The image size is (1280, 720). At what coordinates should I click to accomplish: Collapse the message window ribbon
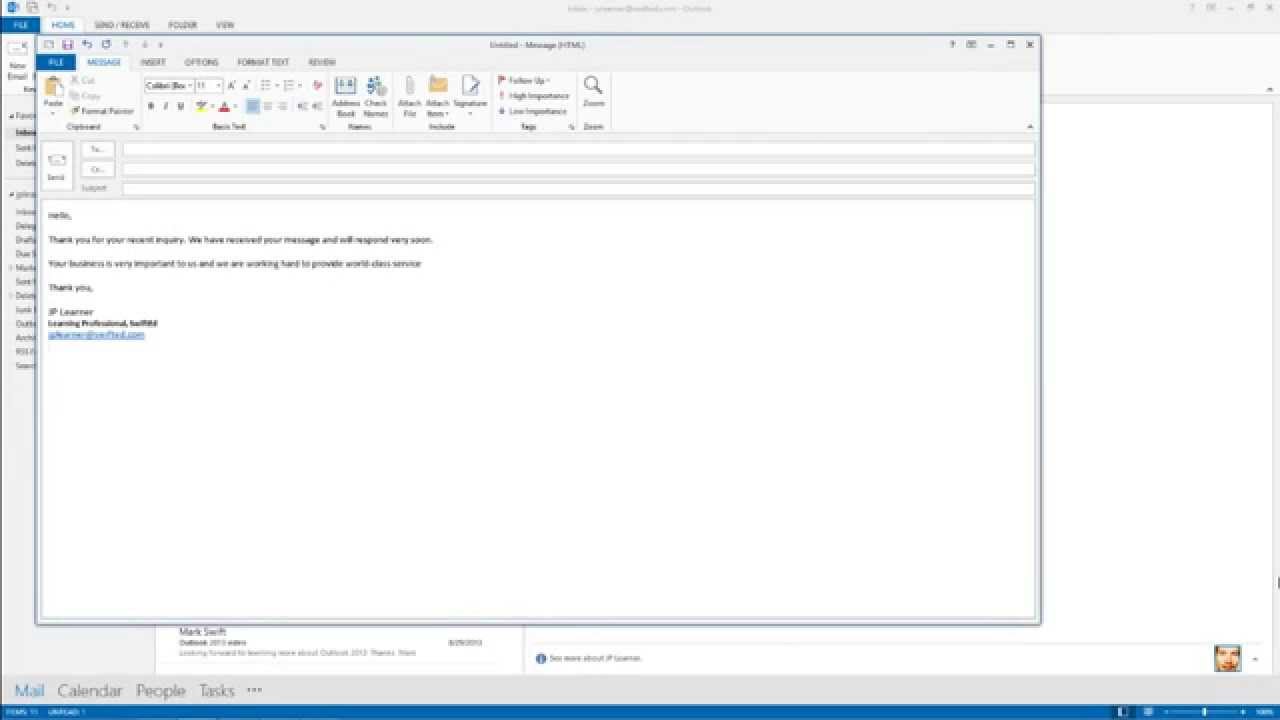[x=1030, y=127]
